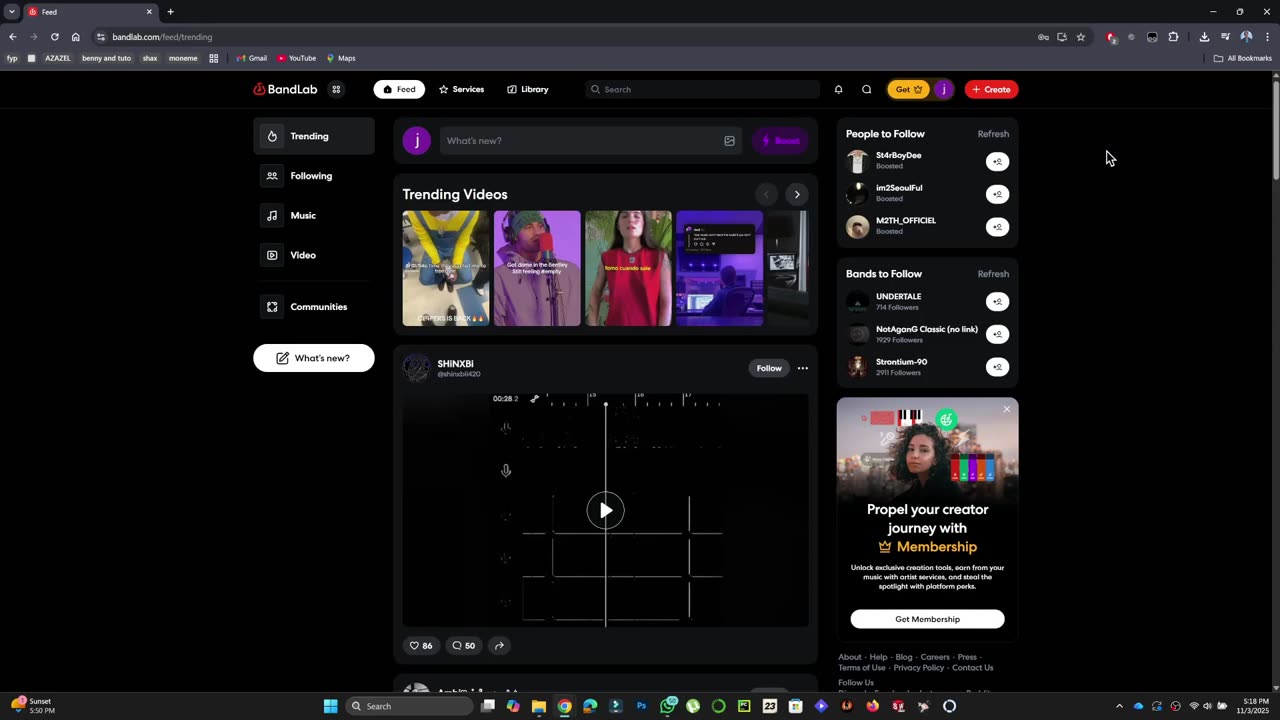Click the What's new? button
The image size is (1280, 720).
[x=314, y=358]
